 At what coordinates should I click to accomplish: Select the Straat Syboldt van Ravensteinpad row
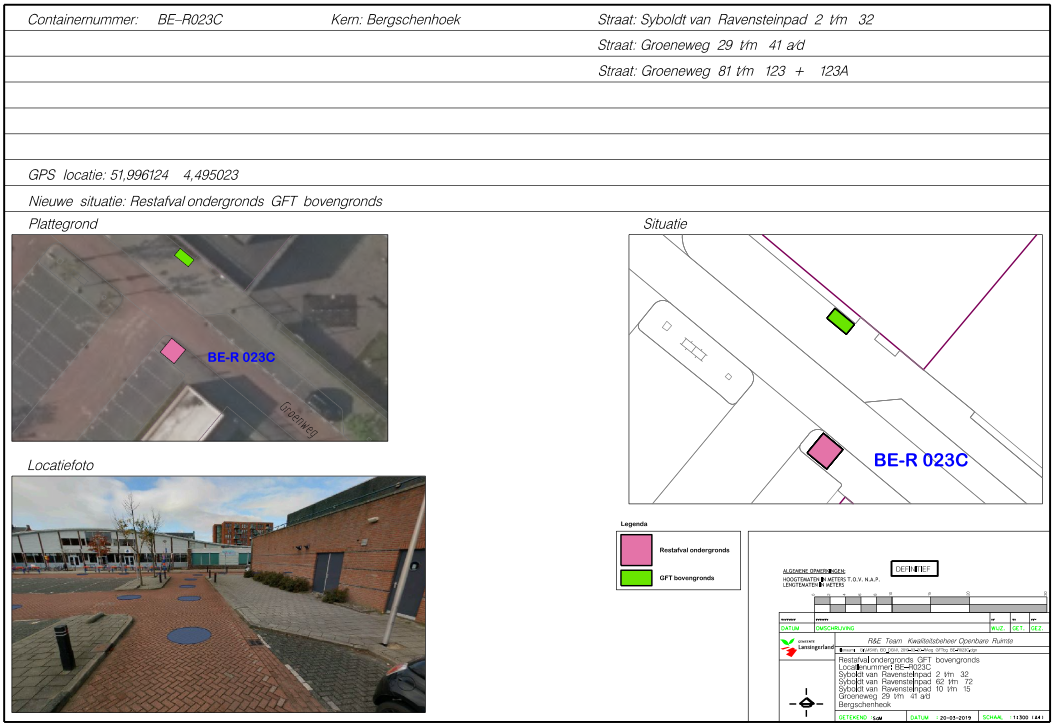point(735,20)
